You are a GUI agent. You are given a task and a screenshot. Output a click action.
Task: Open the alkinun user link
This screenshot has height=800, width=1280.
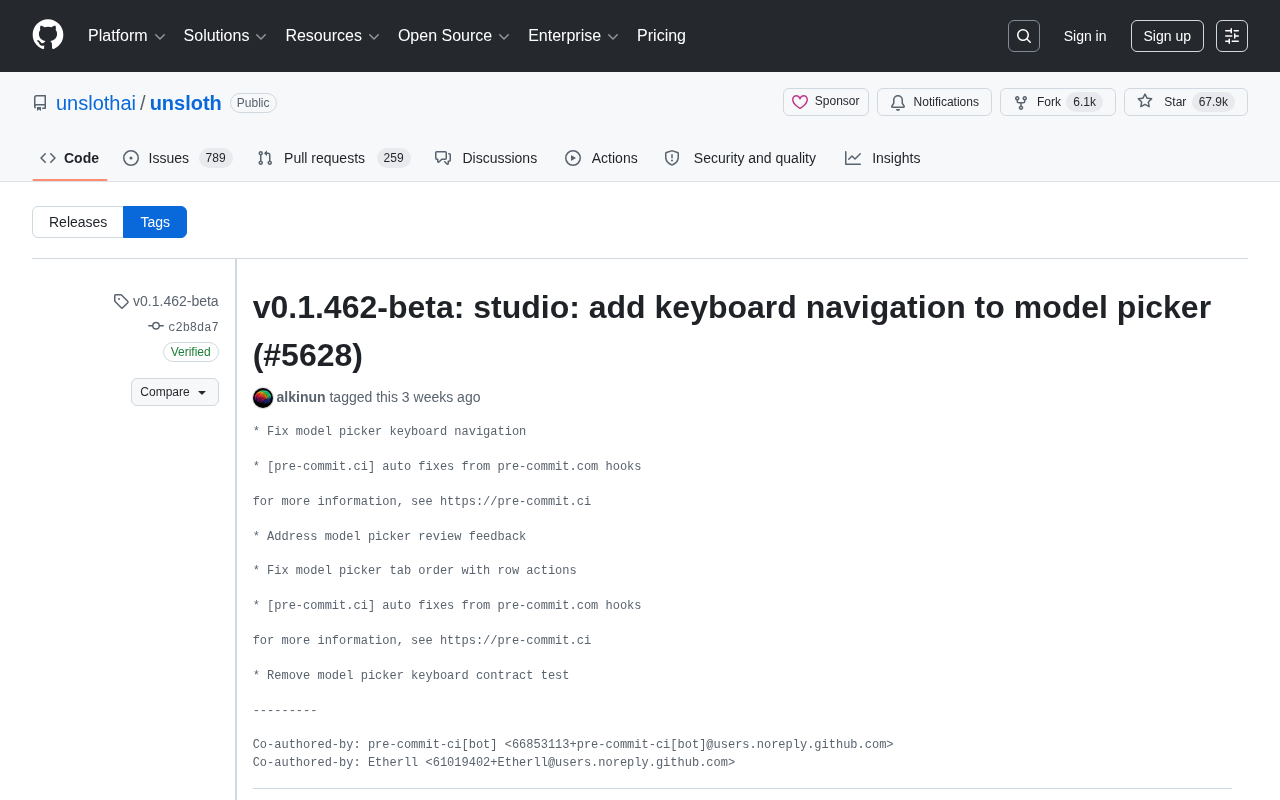click(x=301, y=397)
